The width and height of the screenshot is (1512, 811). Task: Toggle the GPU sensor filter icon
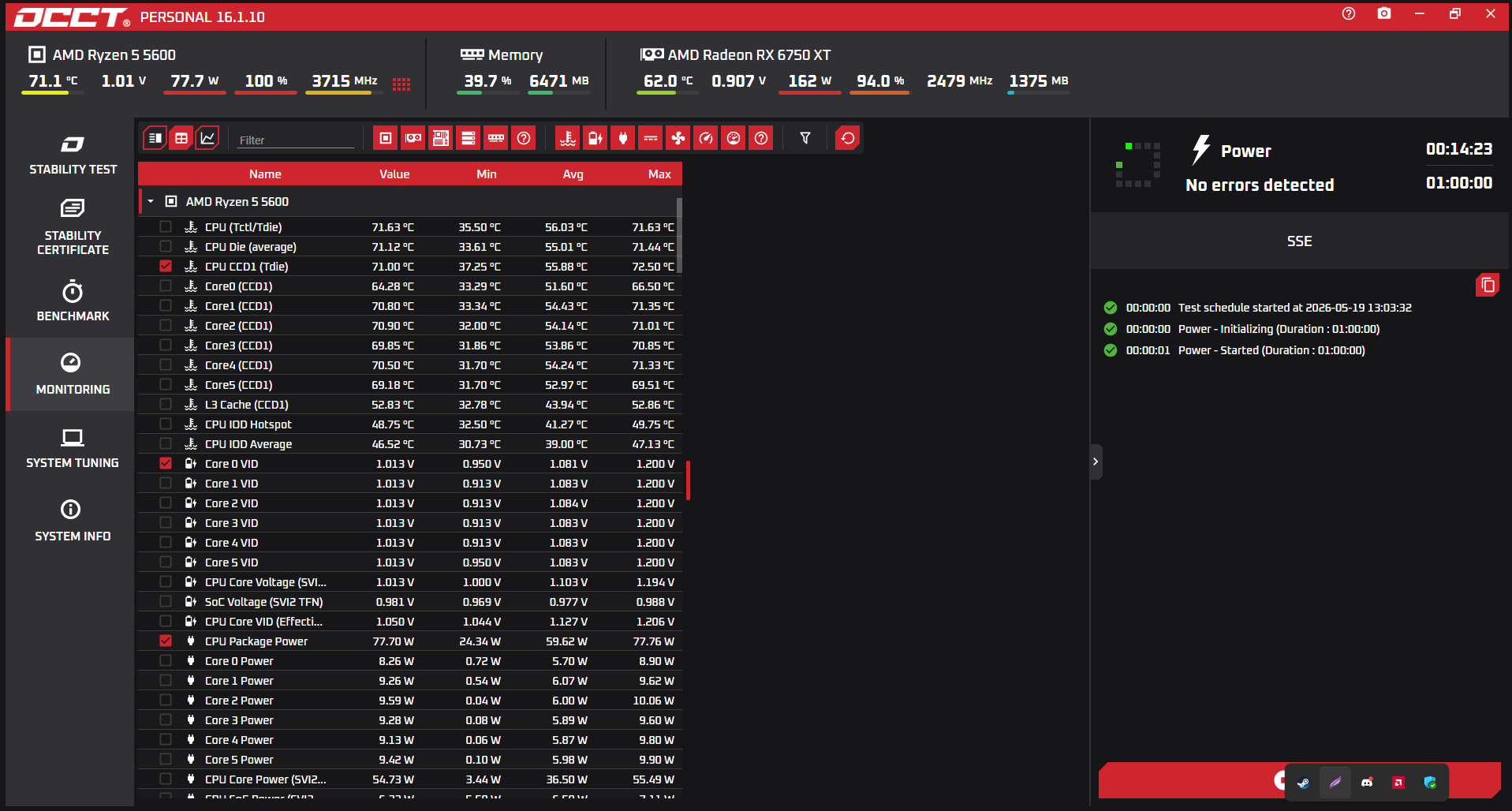point(413,138)
